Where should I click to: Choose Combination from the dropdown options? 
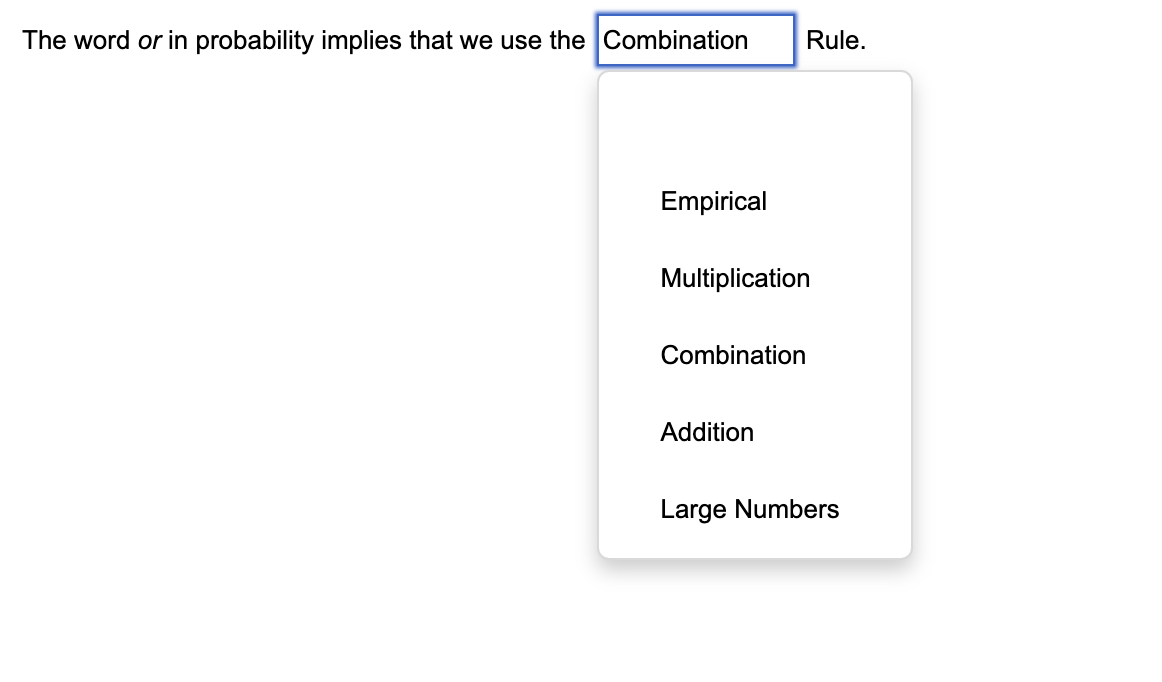[732, 355]
